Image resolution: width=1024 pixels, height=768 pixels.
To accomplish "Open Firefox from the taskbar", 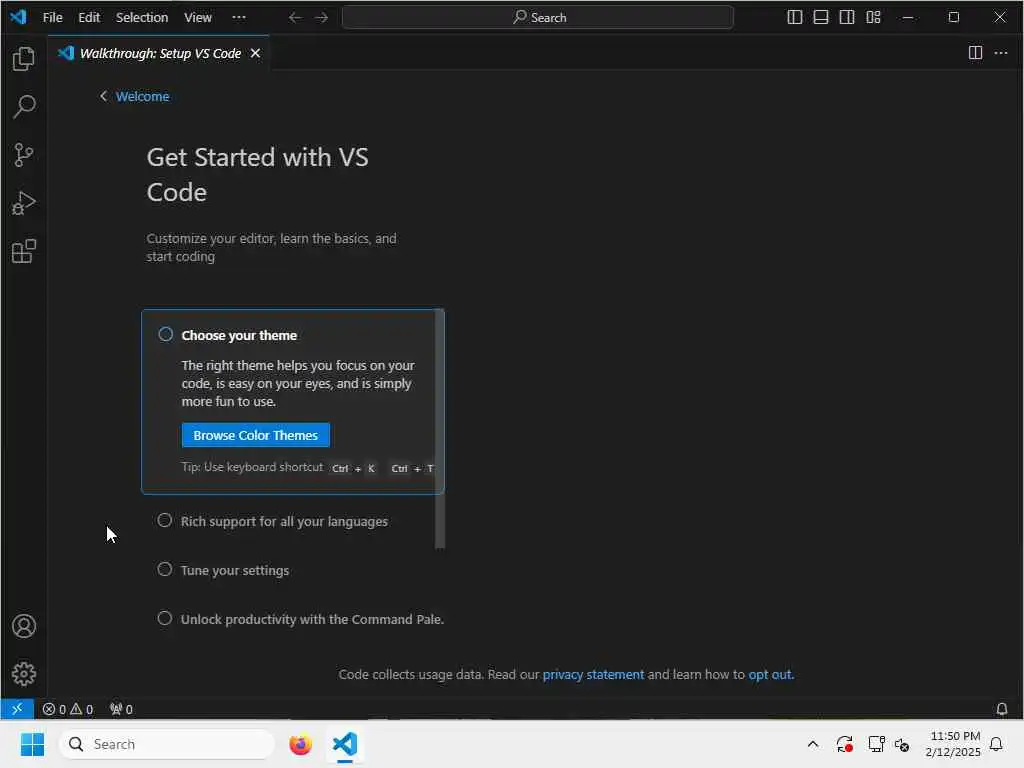I will pyautogui.click(x=300, y=744).
